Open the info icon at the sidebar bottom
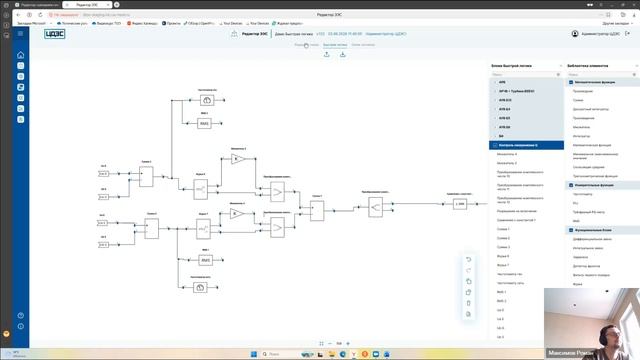The height and width of the screenshot is (360, 640). tap(21, 326)
